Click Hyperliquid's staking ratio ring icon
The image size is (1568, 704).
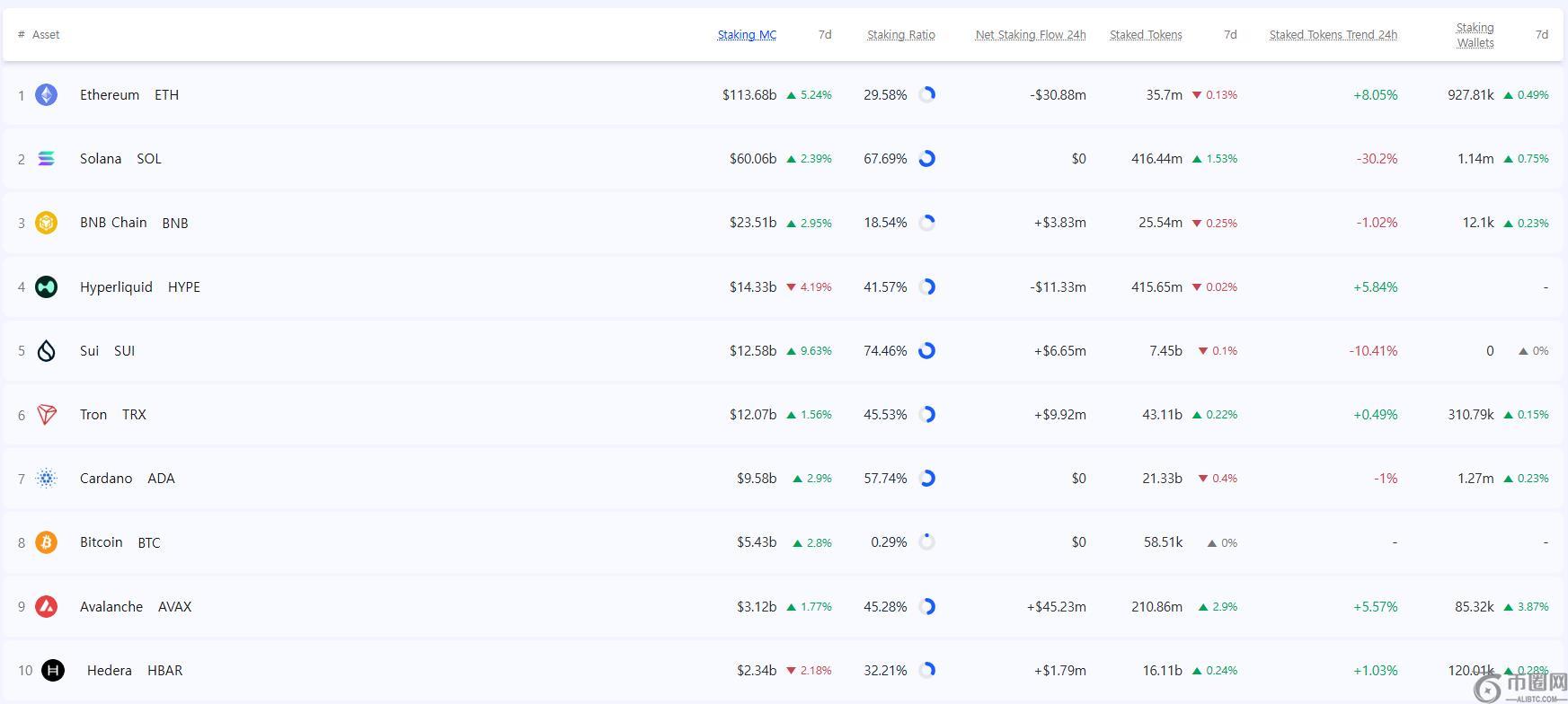click(x=927, y=286)
